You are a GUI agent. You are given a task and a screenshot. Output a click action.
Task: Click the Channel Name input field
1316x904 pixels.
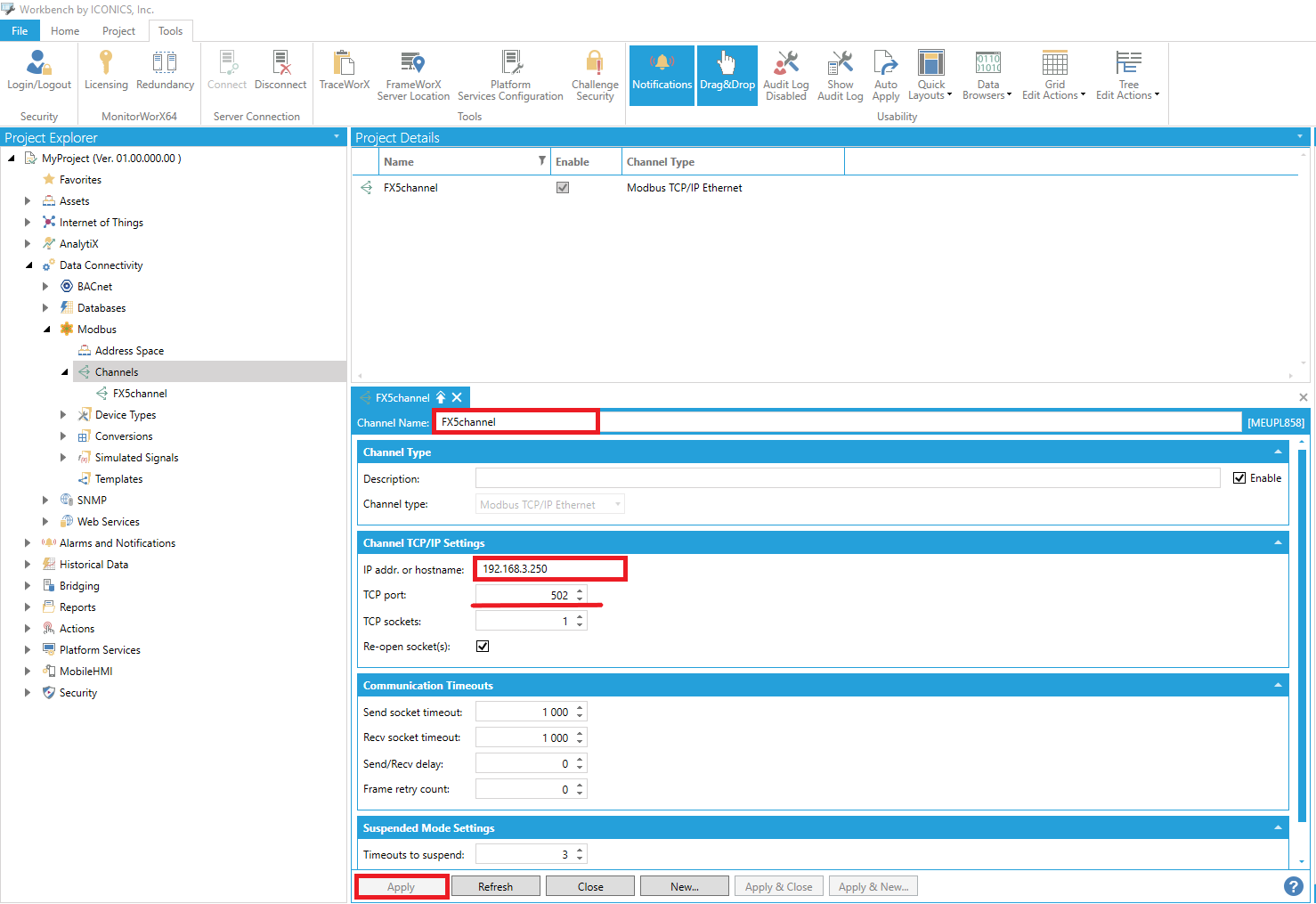click(x=838, y=422)
